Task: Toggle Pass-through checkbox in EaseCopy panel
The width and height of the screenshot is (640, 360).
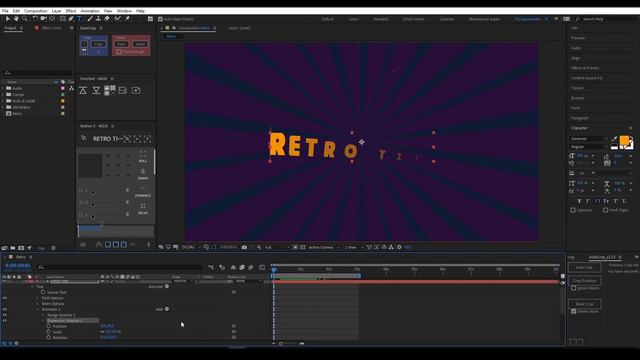Action: click(x=119, y=52)
